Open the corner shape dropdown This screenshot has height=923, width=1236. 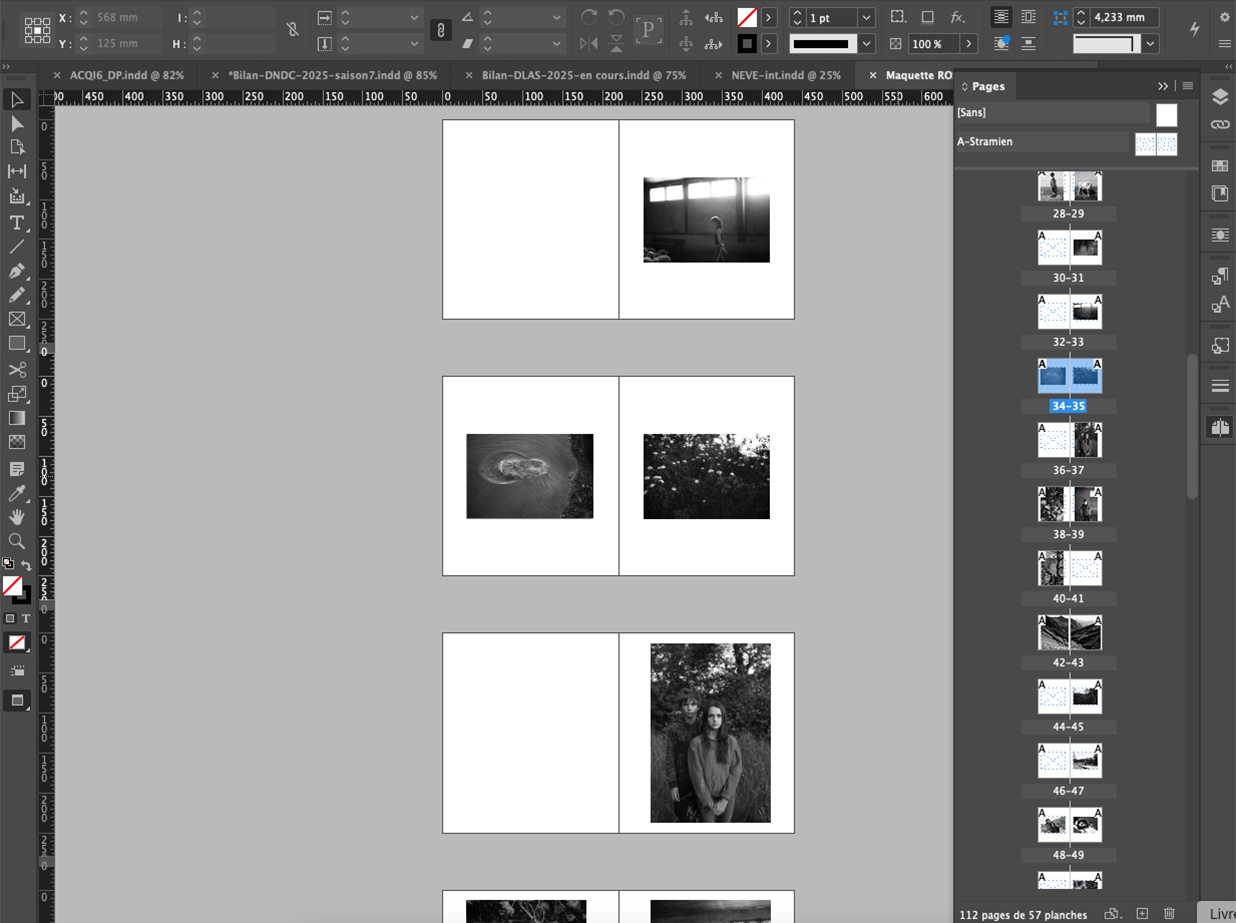coord(1151,44)
